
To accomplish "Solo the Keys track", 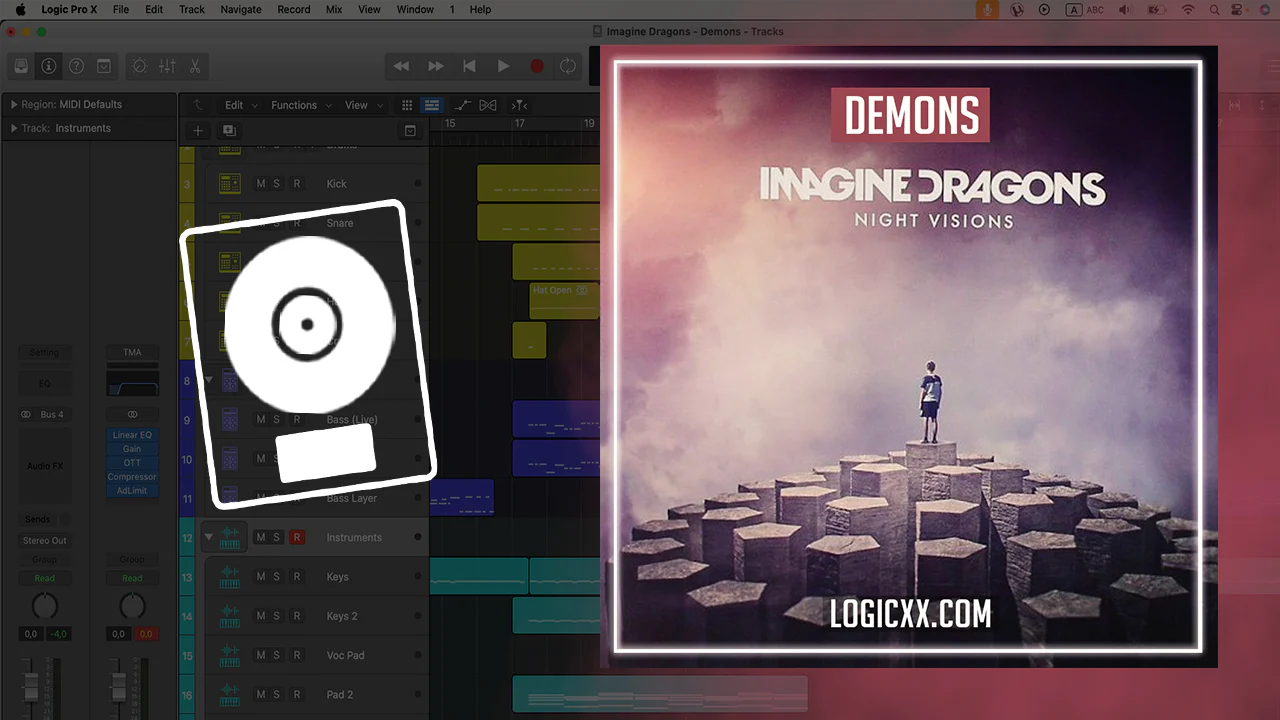I will point(277,576).
